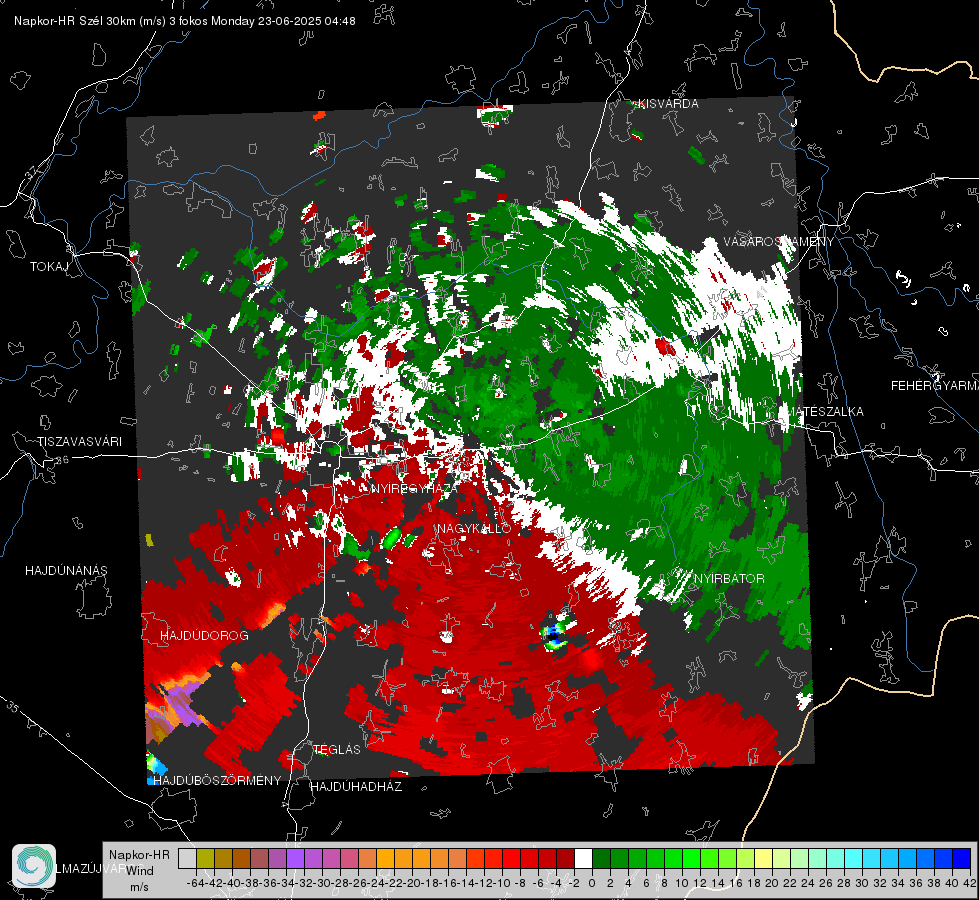
Task: Click the olive swatch above the -64 label
Action: (205, 858)
